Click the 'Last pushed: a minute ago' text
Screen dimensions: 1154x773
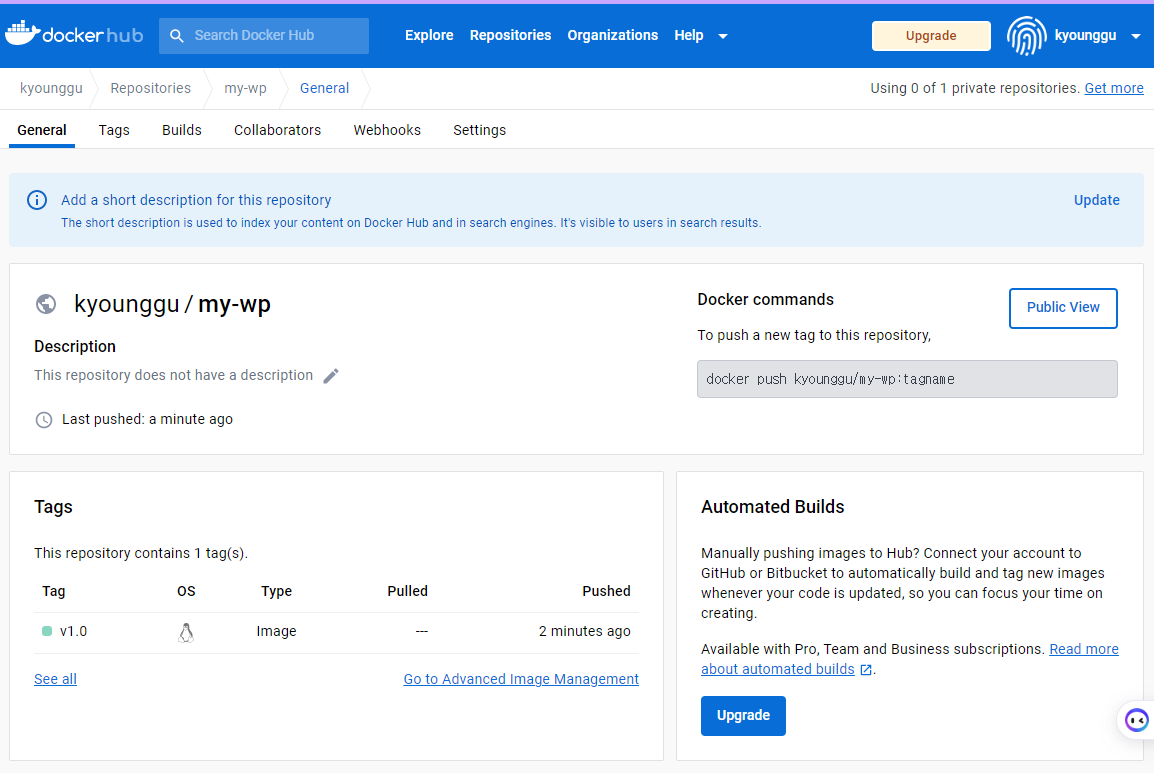point(147,420)
